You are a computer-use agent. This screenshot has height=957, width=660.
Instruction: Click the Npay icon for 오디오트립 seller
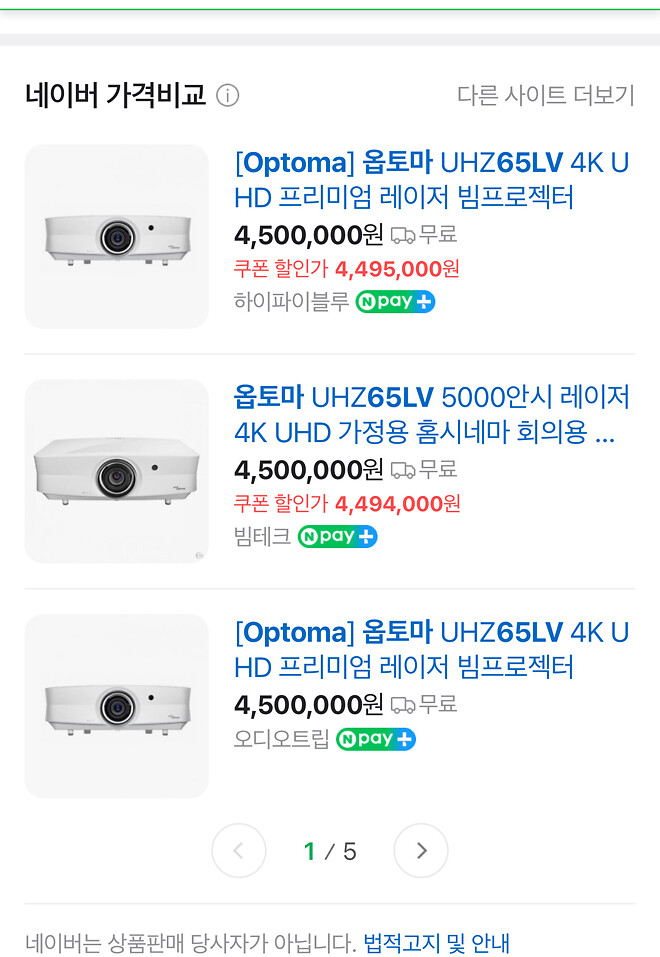coord(375,739)
